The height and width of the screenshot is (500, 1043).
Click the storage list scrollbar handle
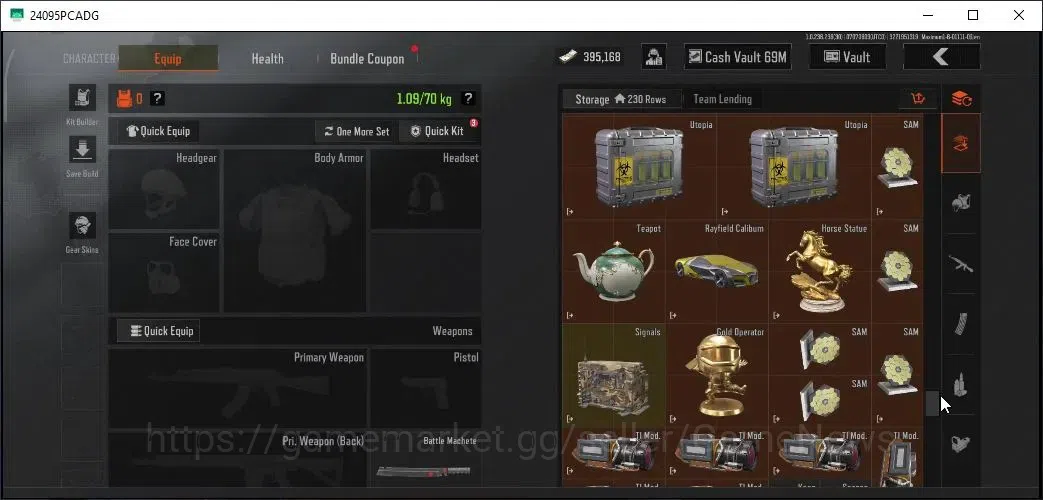tap(931, 404)
